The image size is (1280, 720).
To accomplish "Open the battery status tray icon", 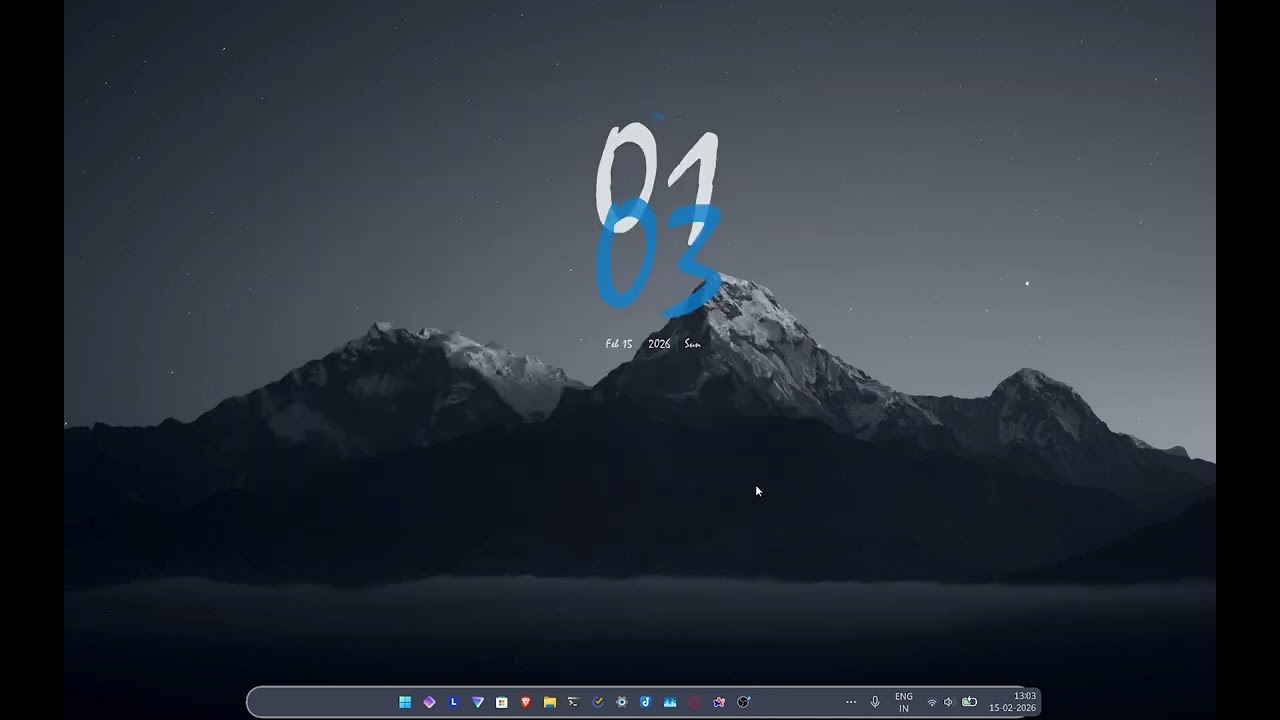I will pyautogui.click(x=969, y=702).
